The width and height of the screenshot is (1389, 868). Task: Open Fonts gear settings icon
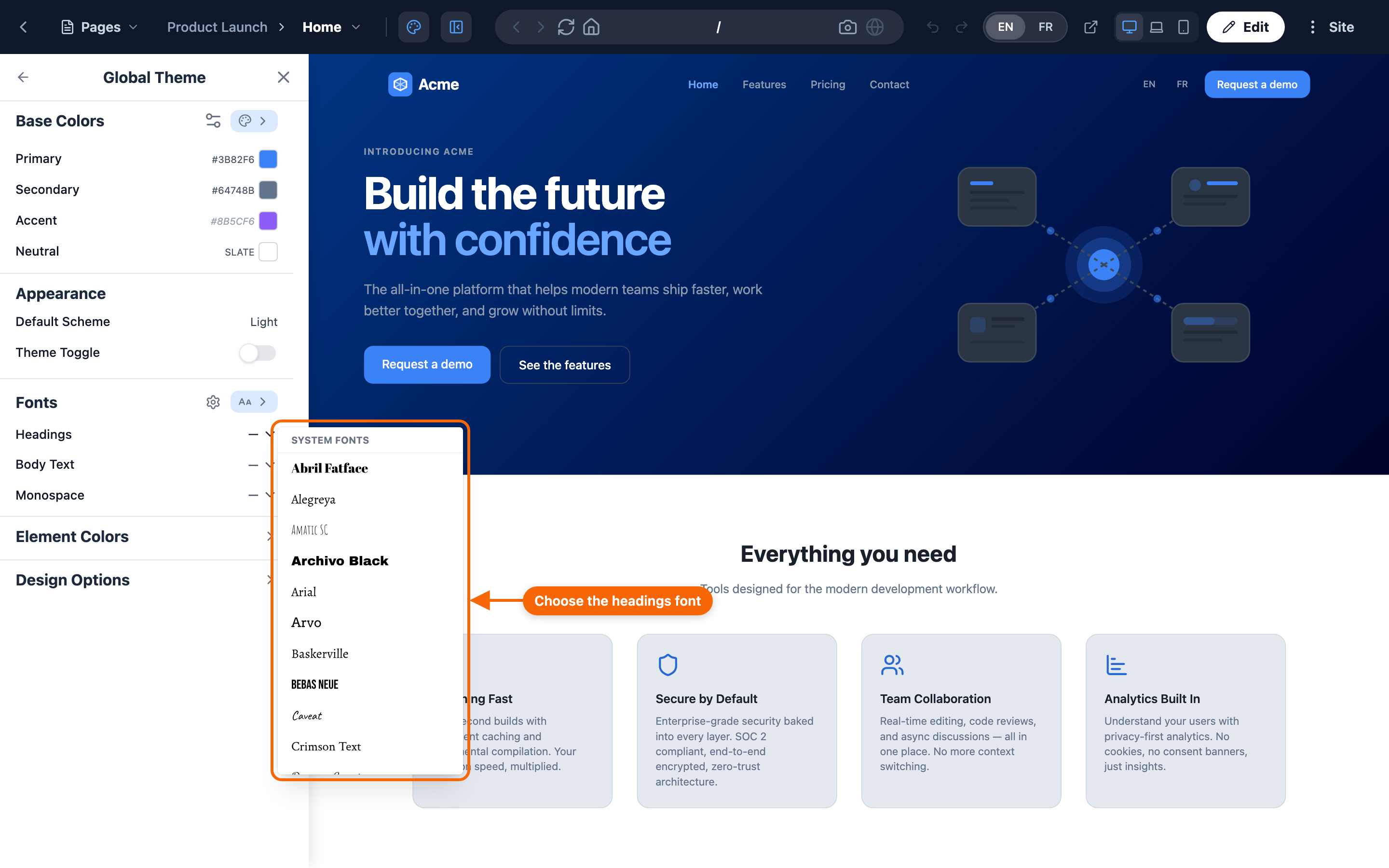[213, 402]
